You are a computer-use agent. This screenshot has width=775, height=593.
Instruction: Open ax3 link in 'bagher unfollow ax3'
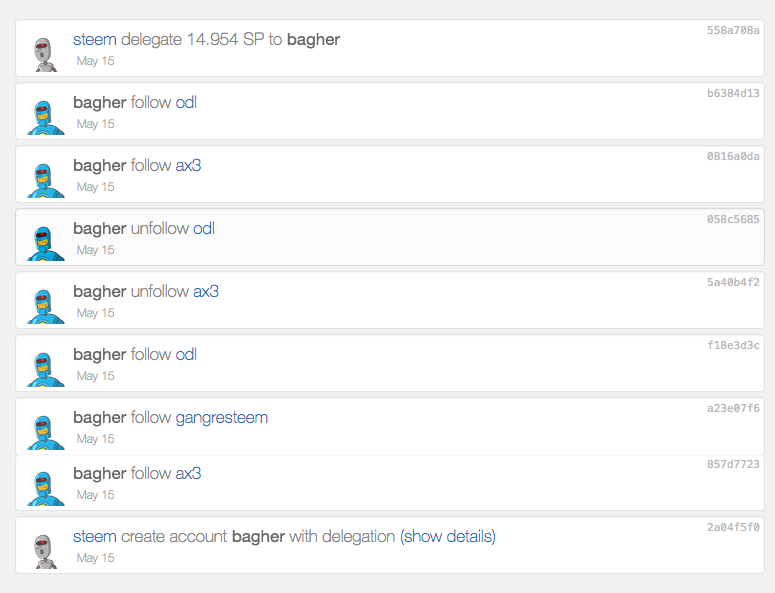point(206,291)
